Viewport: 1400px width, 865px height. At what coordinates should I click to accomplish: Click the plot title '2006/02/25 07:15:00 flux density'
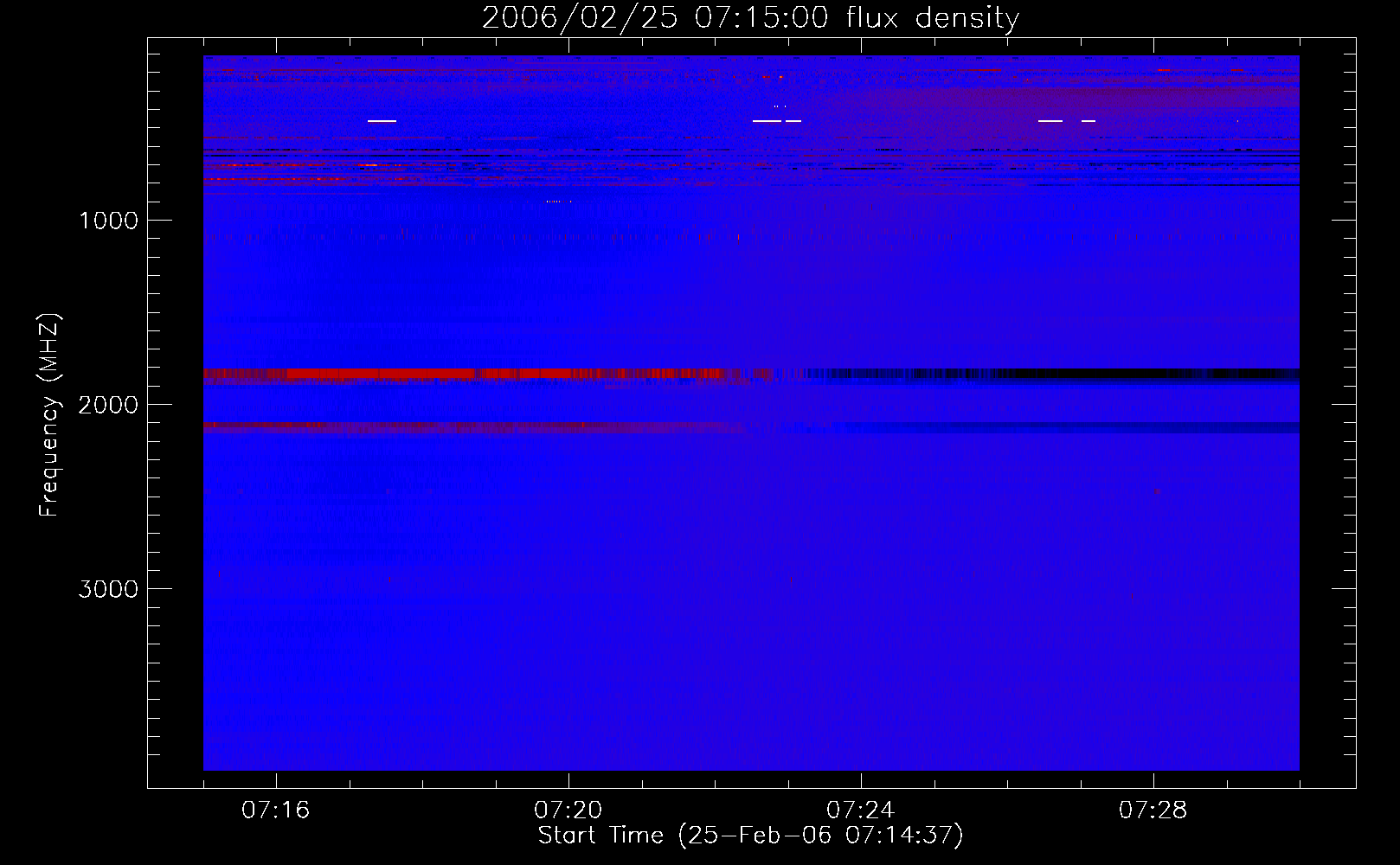(x=750, y=17)
